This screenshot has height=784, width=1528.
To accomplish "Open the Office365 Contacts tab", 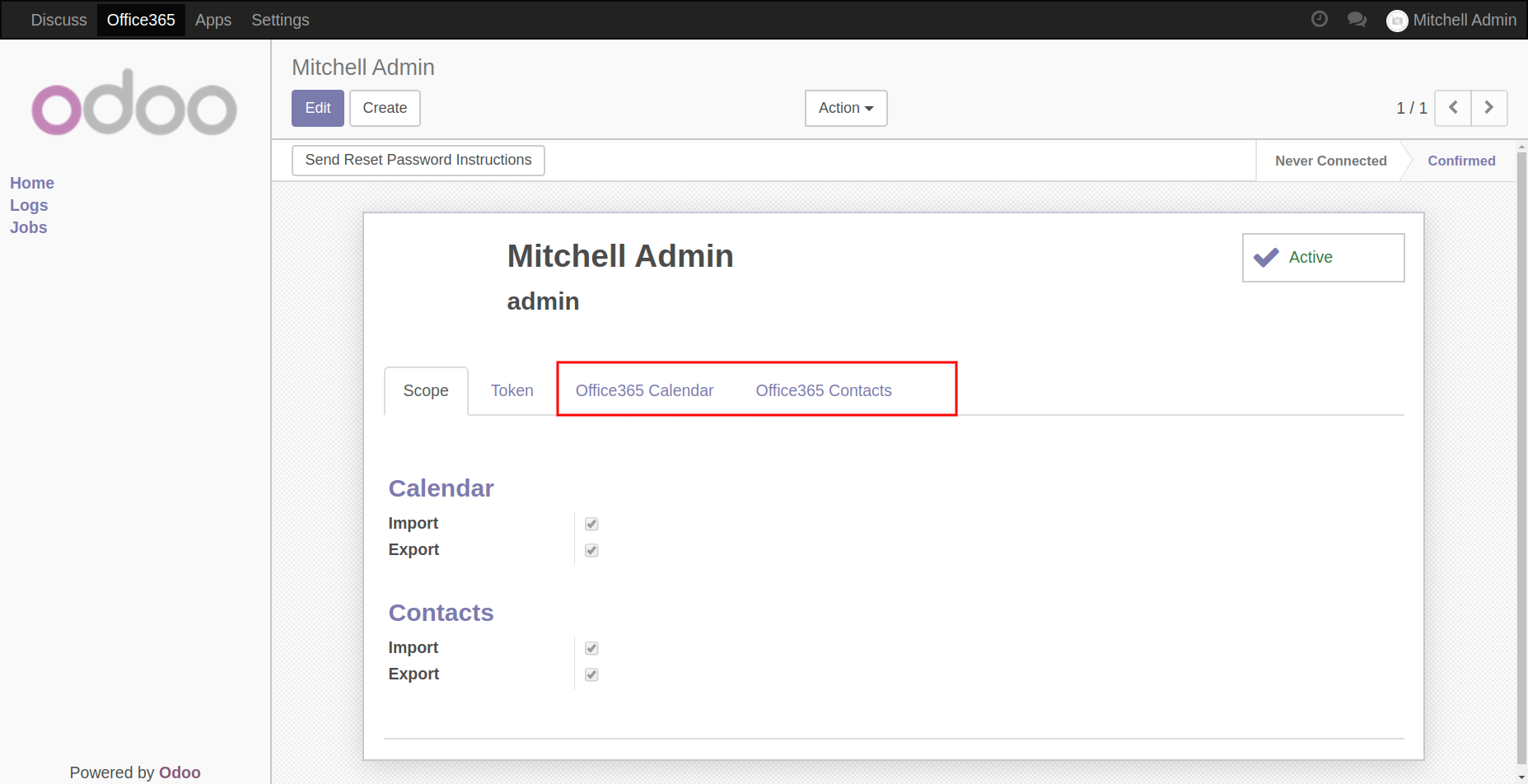I will click(823, 390).
